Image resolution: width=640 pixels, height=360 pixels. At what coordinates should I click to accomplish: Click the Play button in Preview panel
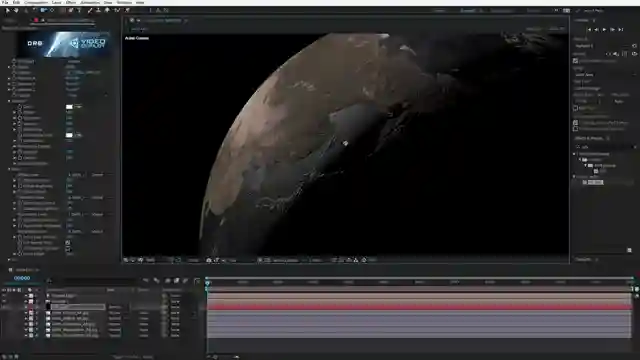click(x=604, y=29)
